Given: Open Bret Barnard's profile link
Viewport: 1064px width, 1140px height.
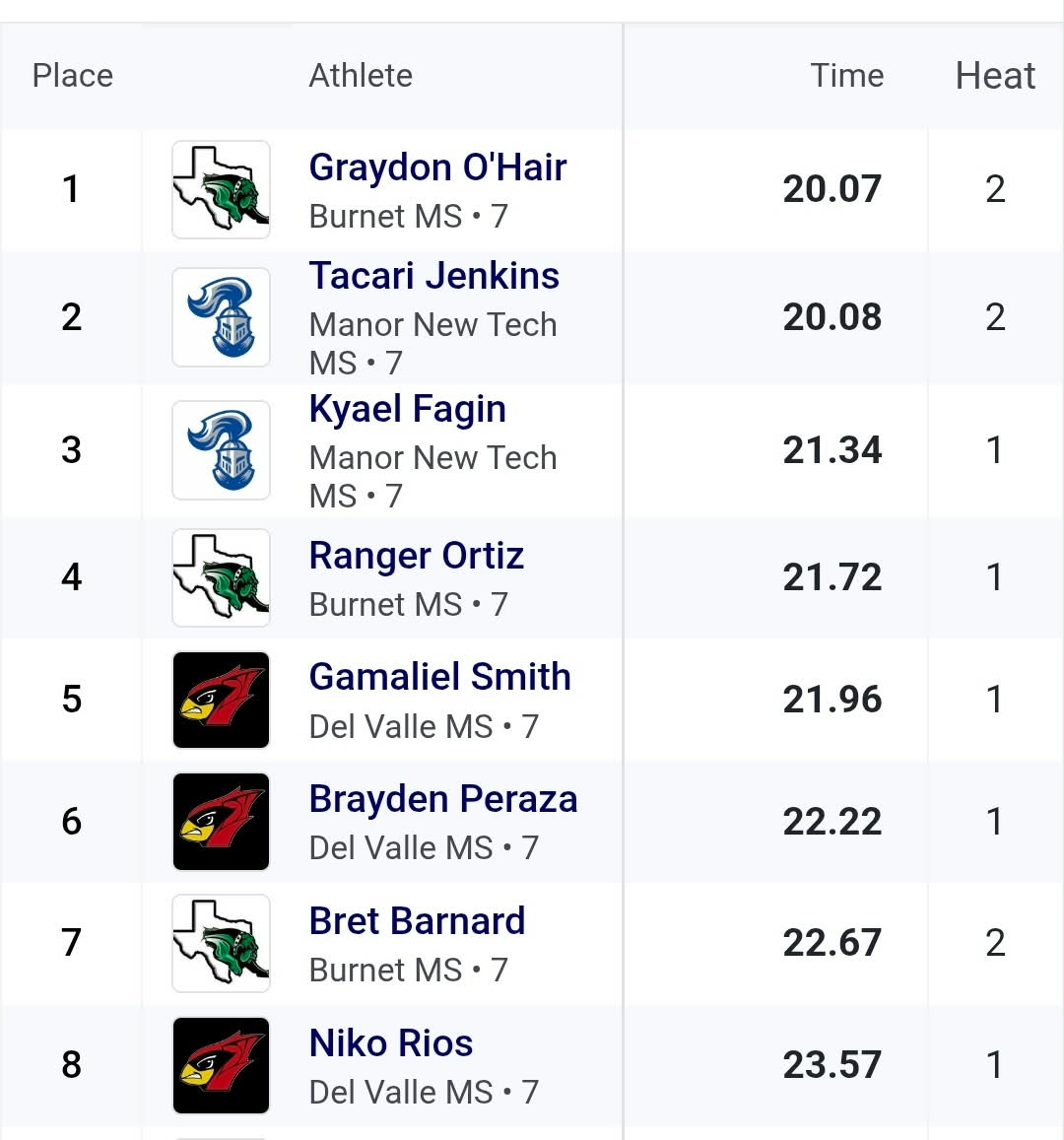Looking at the screenshot, I should pos(417,921).
